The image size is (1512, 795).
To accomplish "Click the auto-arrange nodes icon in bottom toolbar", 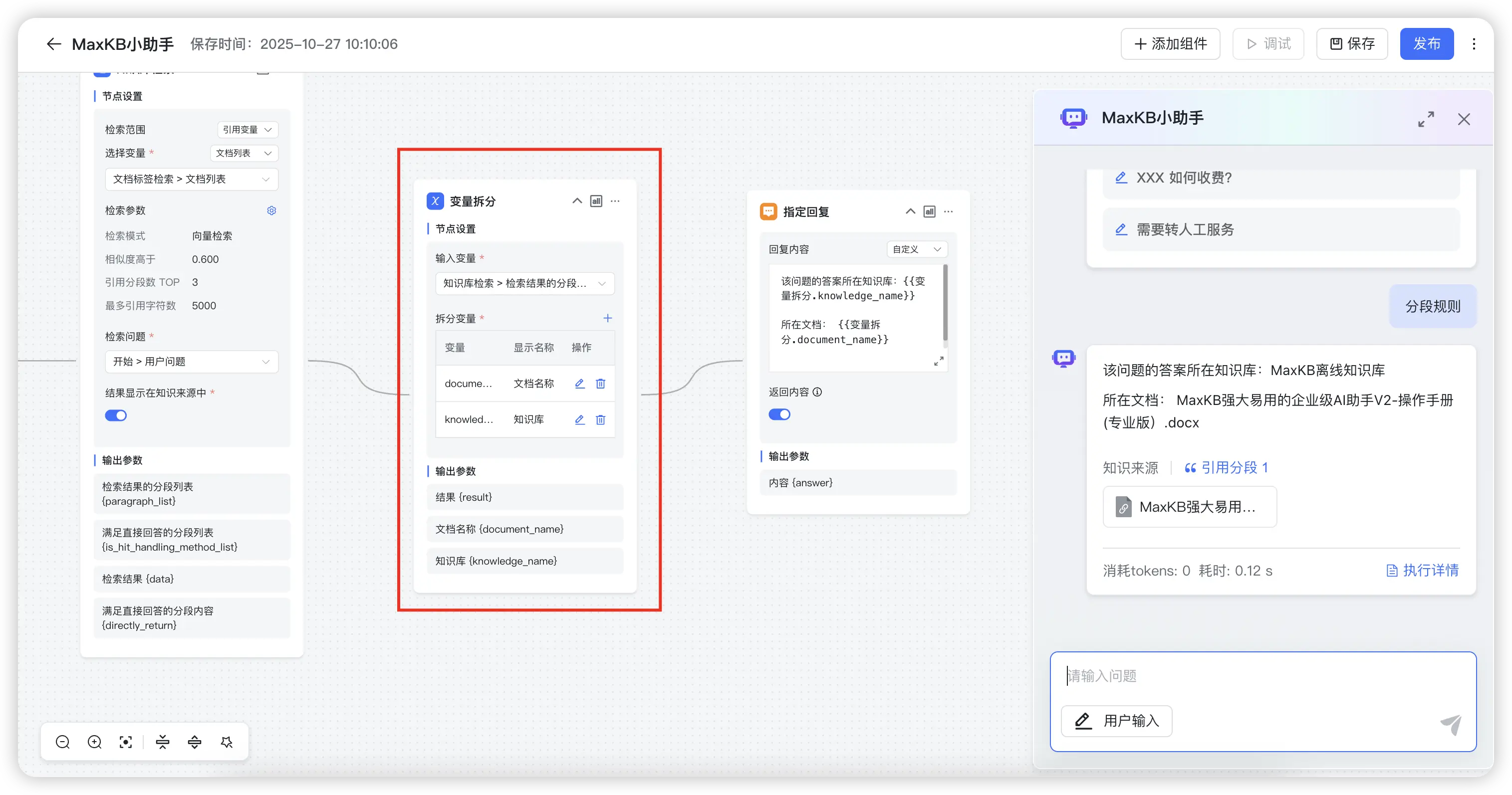I will pos(227,742).
